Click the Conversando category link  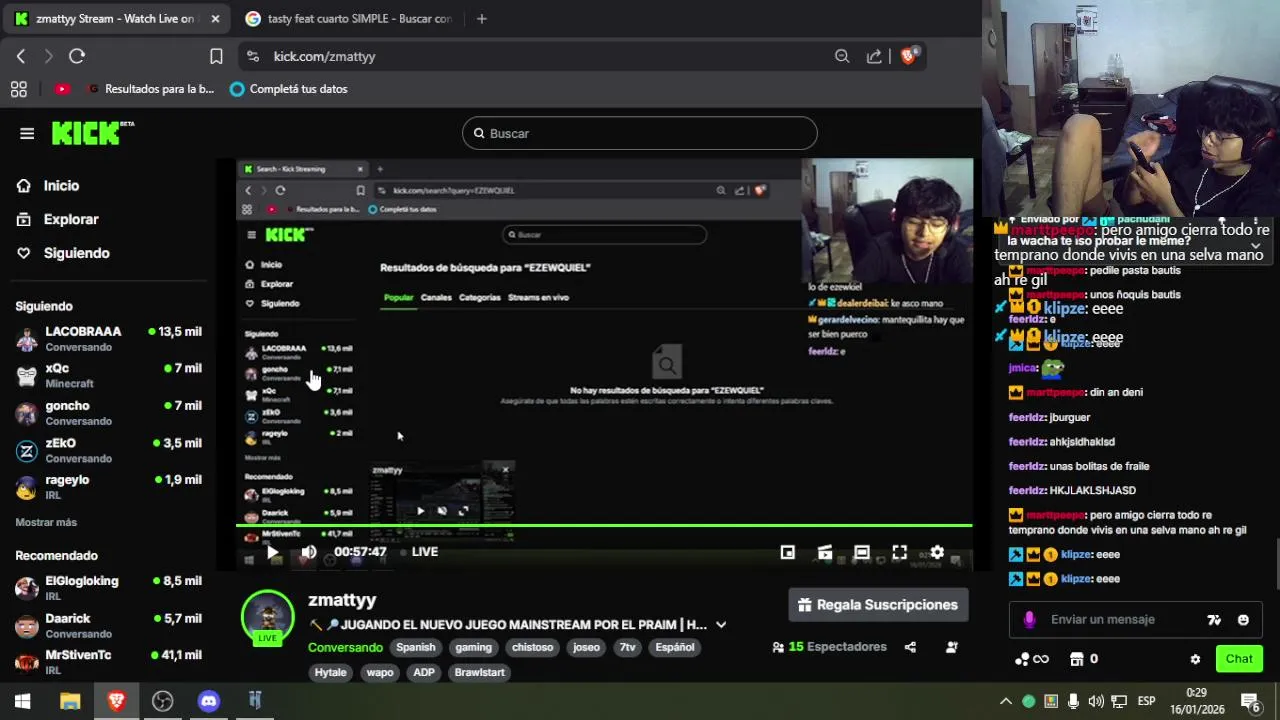point(345,648)
